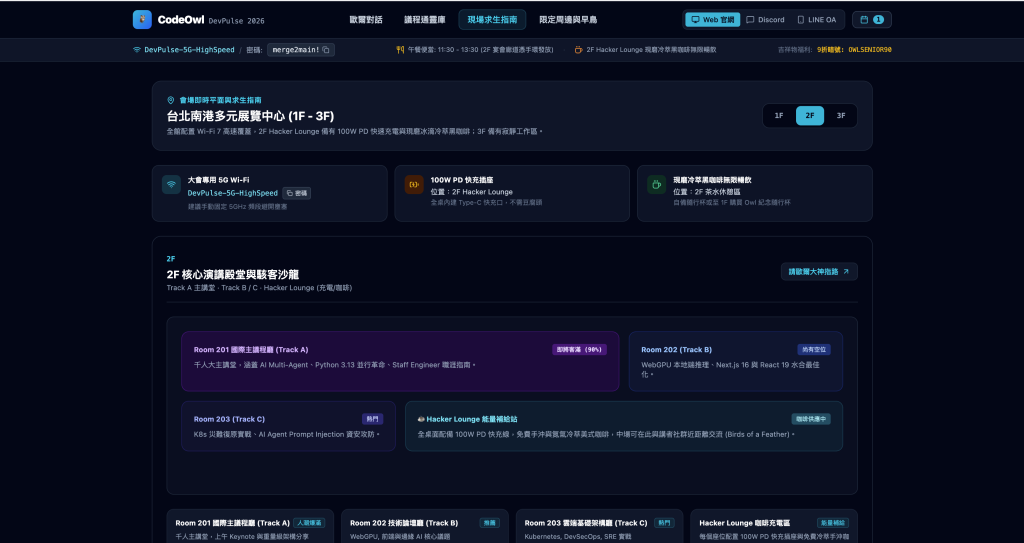Click the map pin icon above venue title
The width and height of the screenshot is (1024, 543).
point(171,100)
